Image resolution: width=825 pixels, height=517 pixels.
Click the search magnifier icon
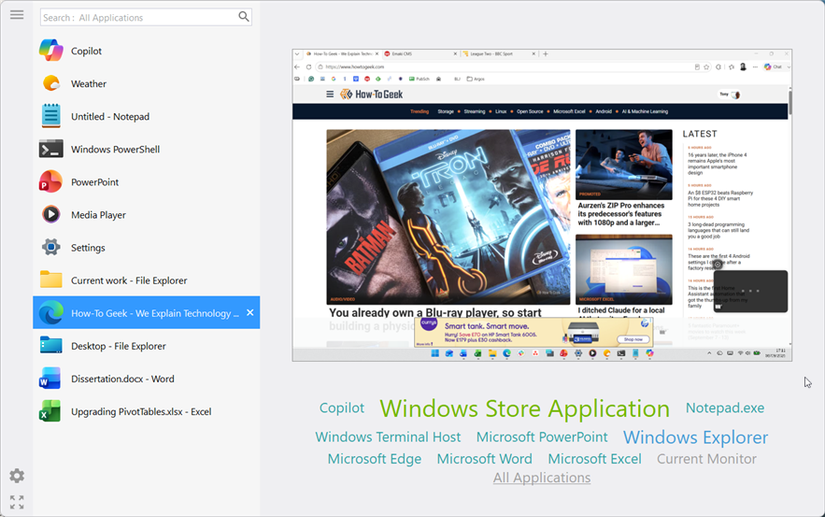[x=244, y=17]
